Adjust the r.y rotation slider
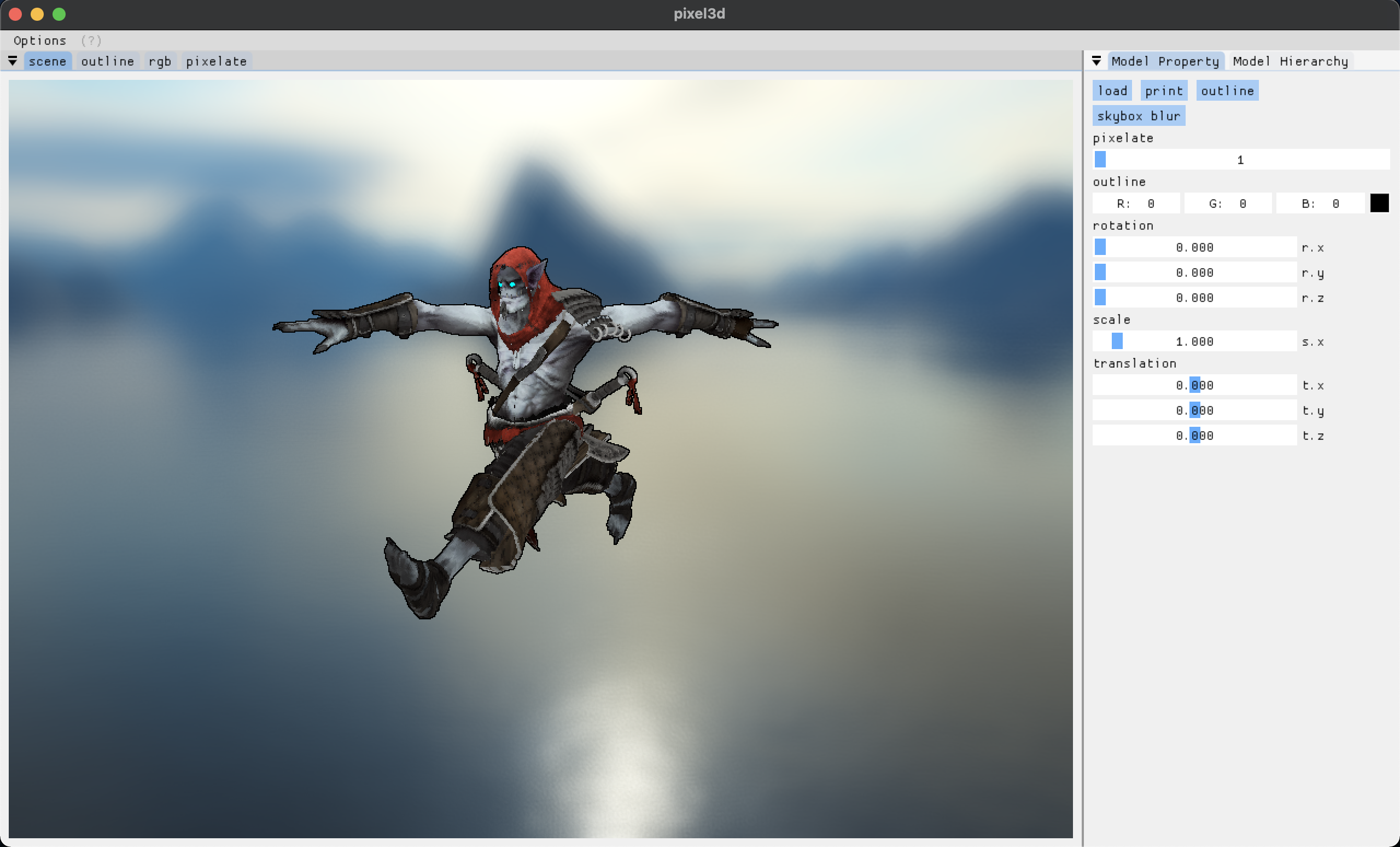The image size is (1400, 847). point(1194,272)
